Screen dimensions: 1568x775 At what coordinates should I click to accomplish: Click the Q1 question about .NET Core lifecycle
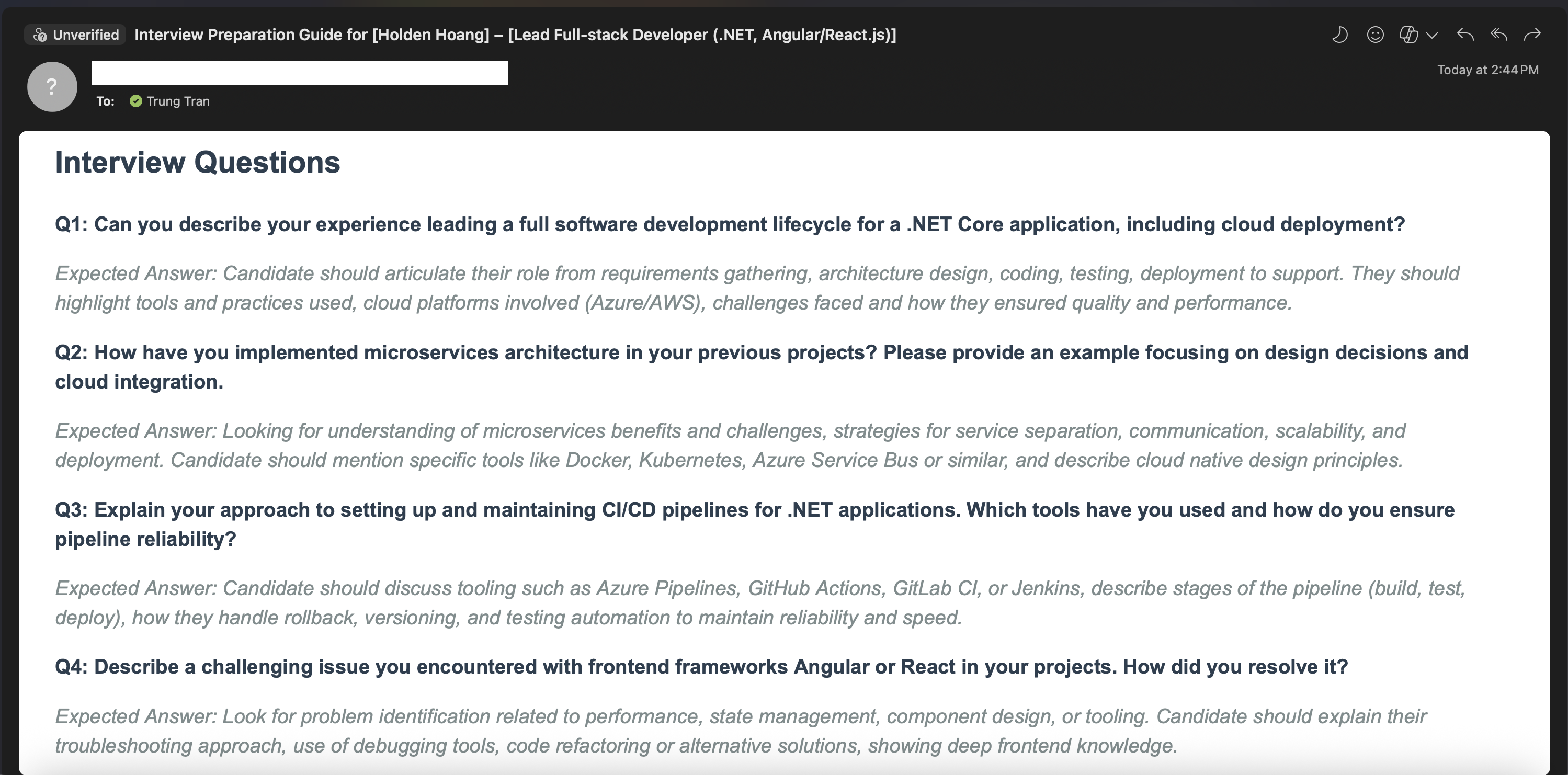coord(729,225)
